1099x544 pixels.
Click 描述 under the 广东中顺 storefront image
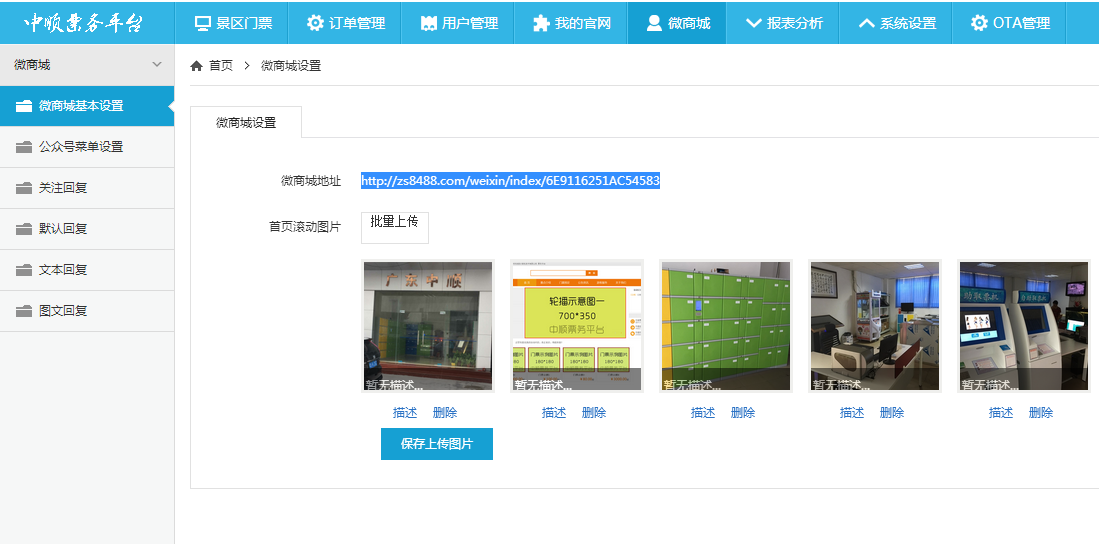coord(405,413)
